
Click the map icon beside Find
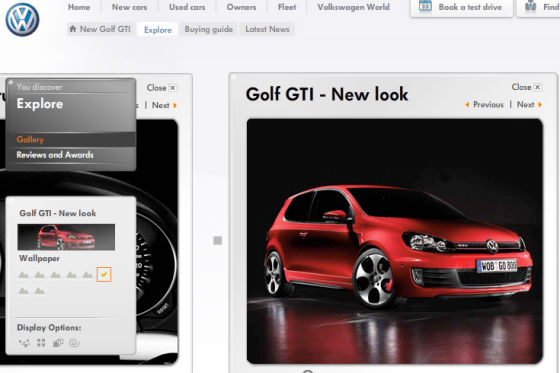[x=531, y=6]
